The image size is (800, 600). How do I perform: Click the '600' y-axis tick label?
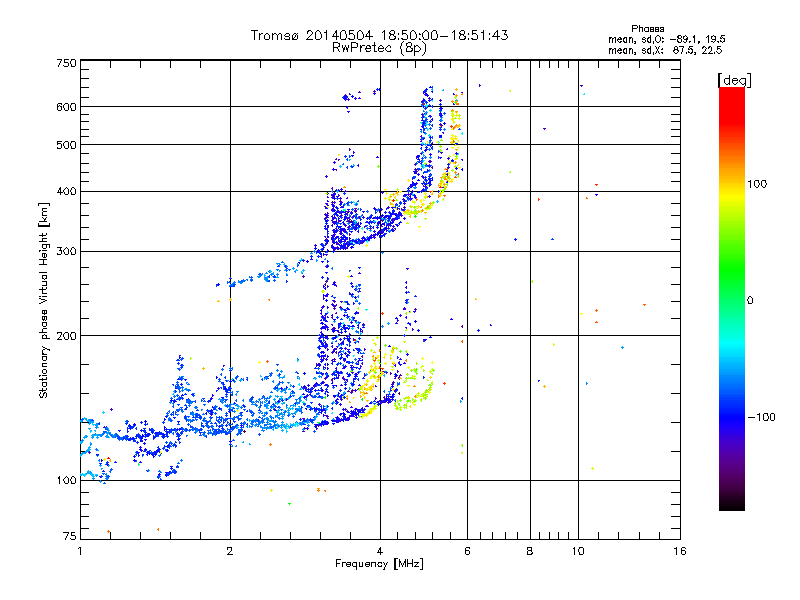tap(66, 107)
